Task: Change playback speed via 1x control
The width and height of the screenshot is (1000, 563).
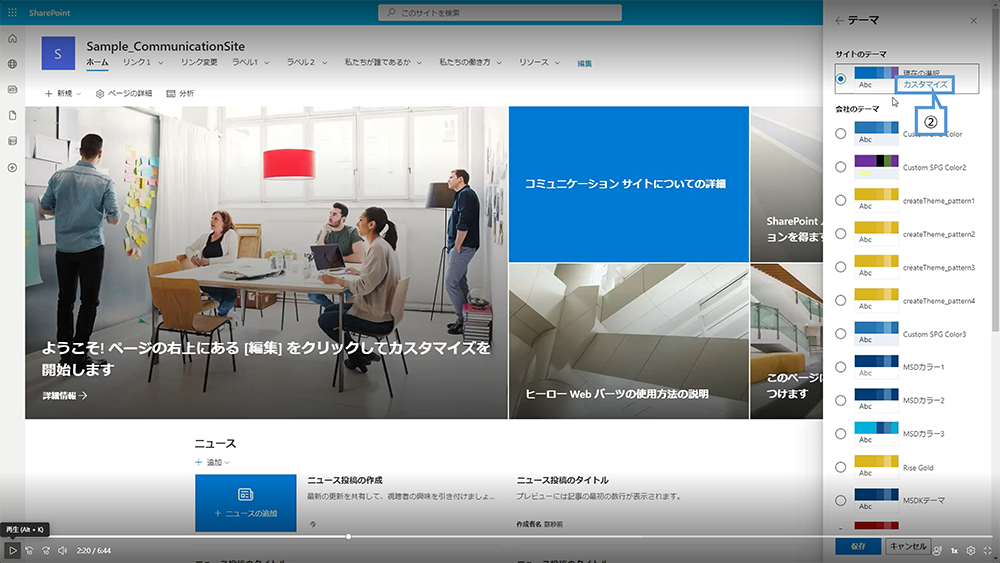Action: point(954,550)
